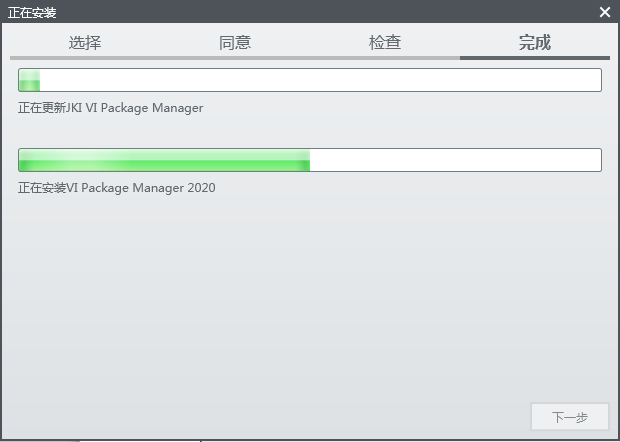Click the 正在安装 window title text
620x442 pixels.
(x=32, y=13)
